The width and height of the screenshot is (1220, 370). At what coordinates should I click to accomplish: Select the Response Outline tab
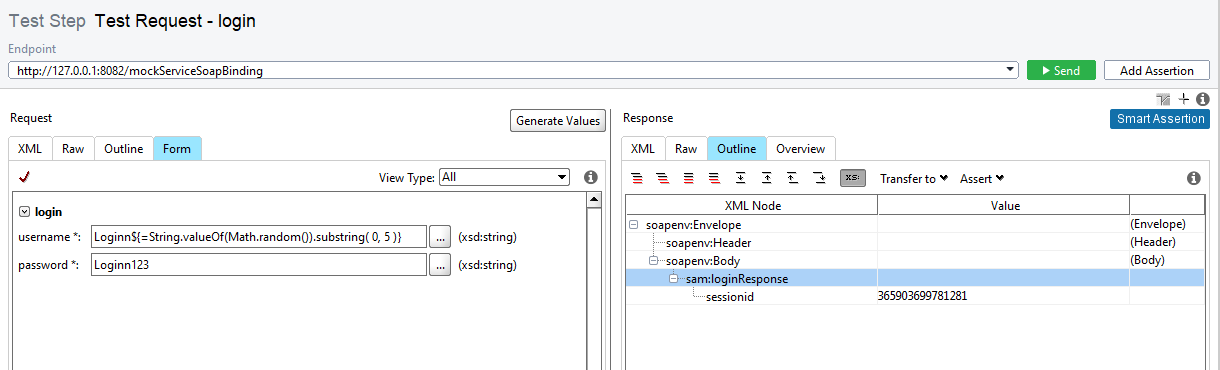(737, 148)
